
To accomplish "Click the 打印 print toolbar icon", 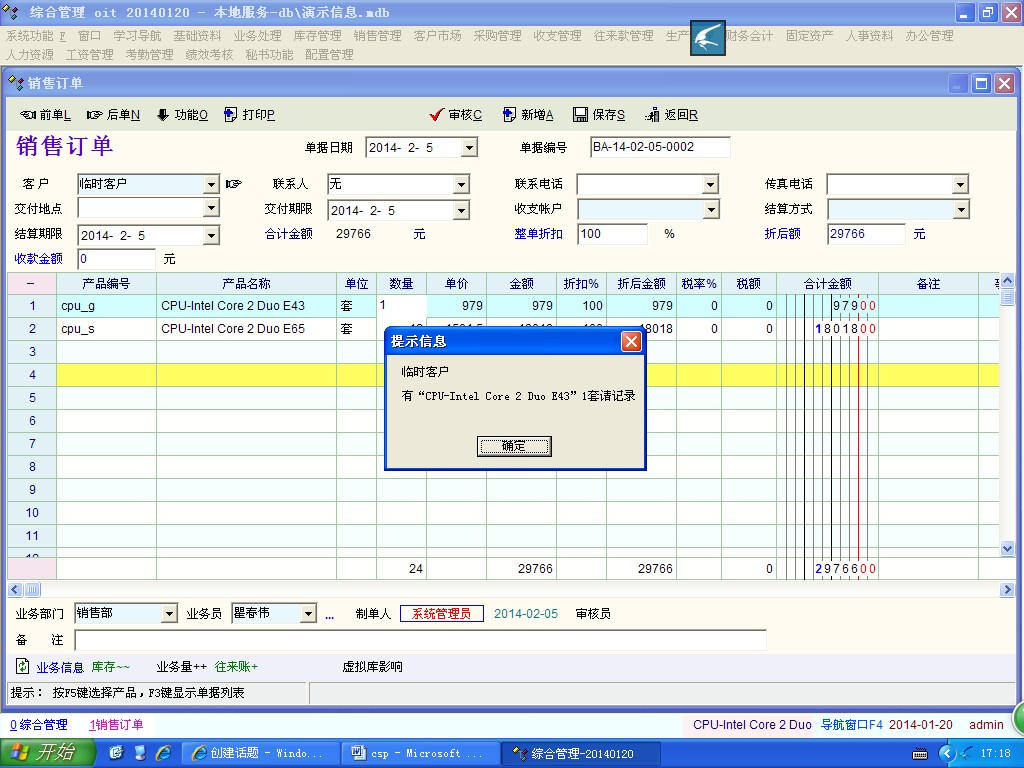I will pyautogui.click(x=231, y=115).
